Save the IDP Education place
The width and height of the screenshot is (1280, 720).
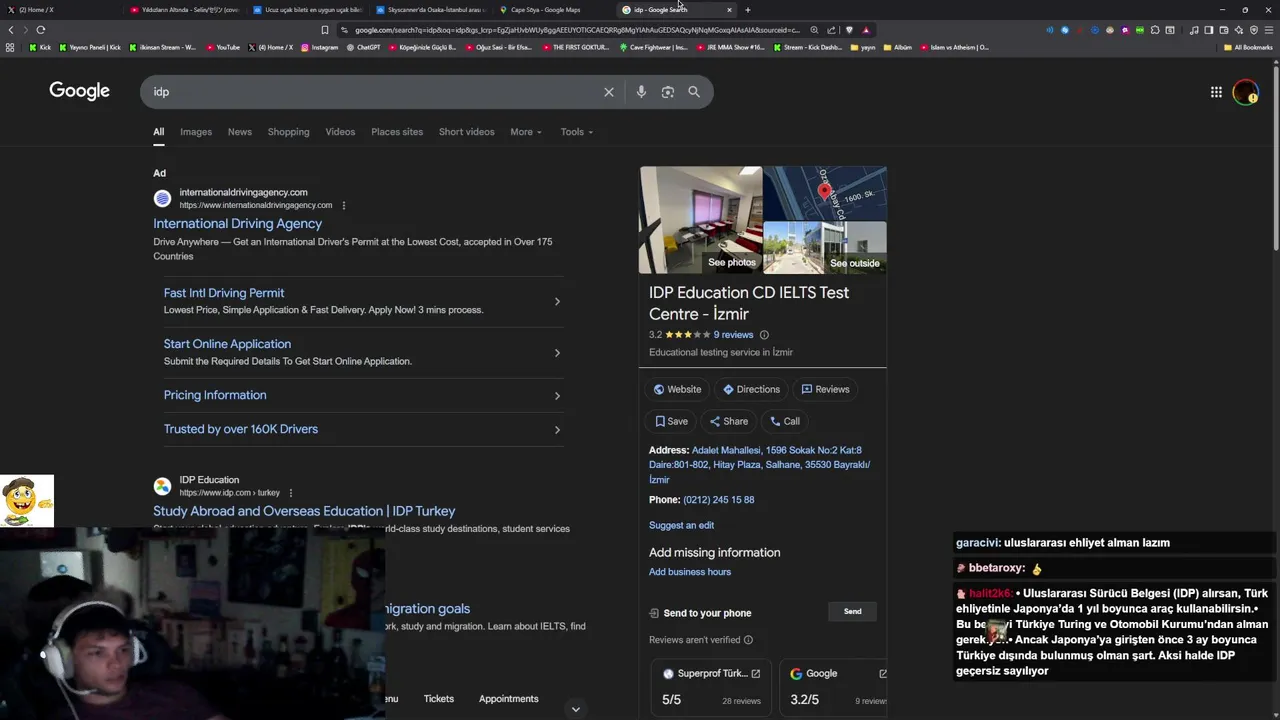point(671,421)
